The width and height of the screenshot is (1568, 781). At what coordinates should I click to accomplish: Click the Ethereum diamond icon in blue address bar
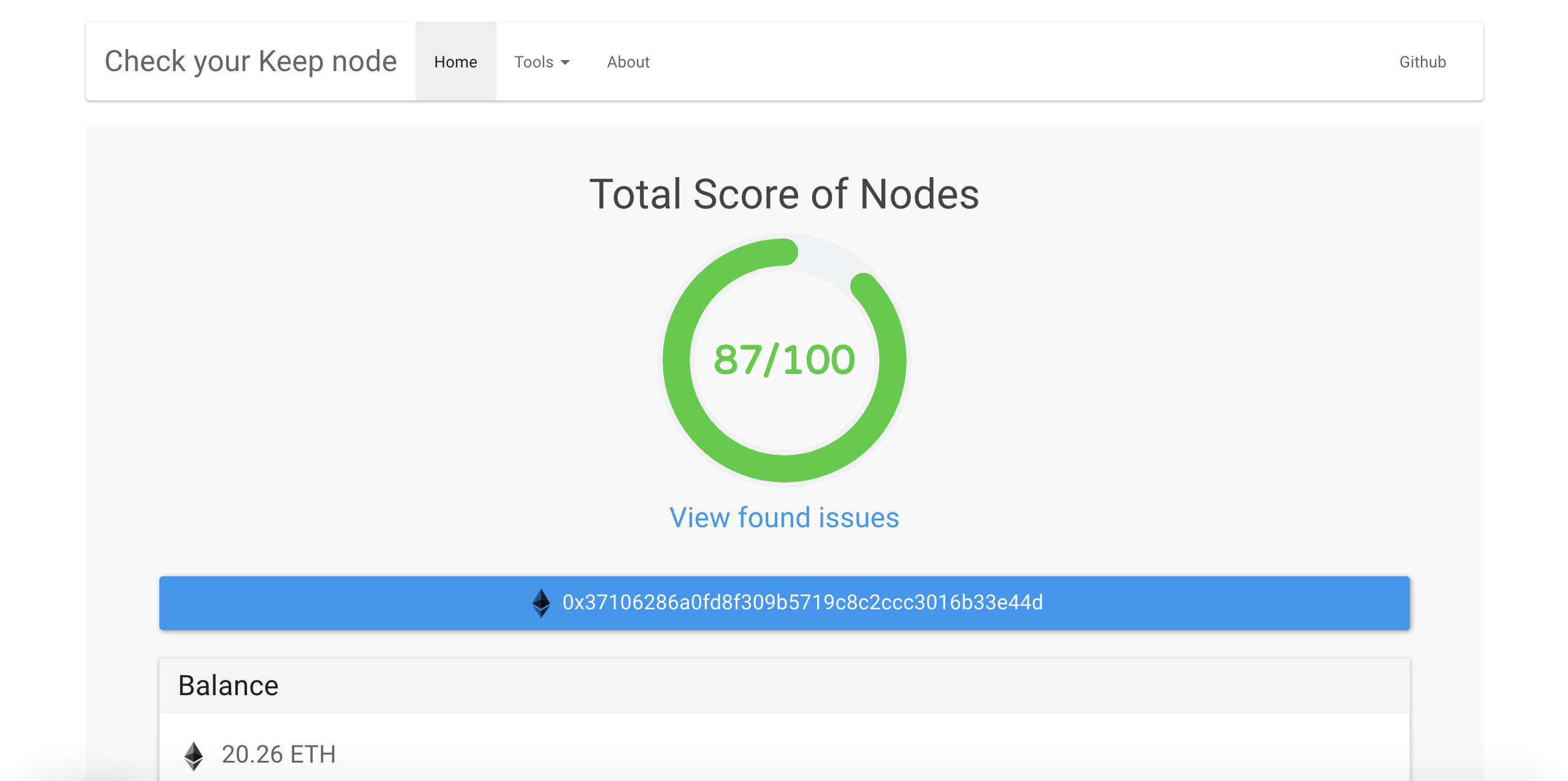click(541, 603)
